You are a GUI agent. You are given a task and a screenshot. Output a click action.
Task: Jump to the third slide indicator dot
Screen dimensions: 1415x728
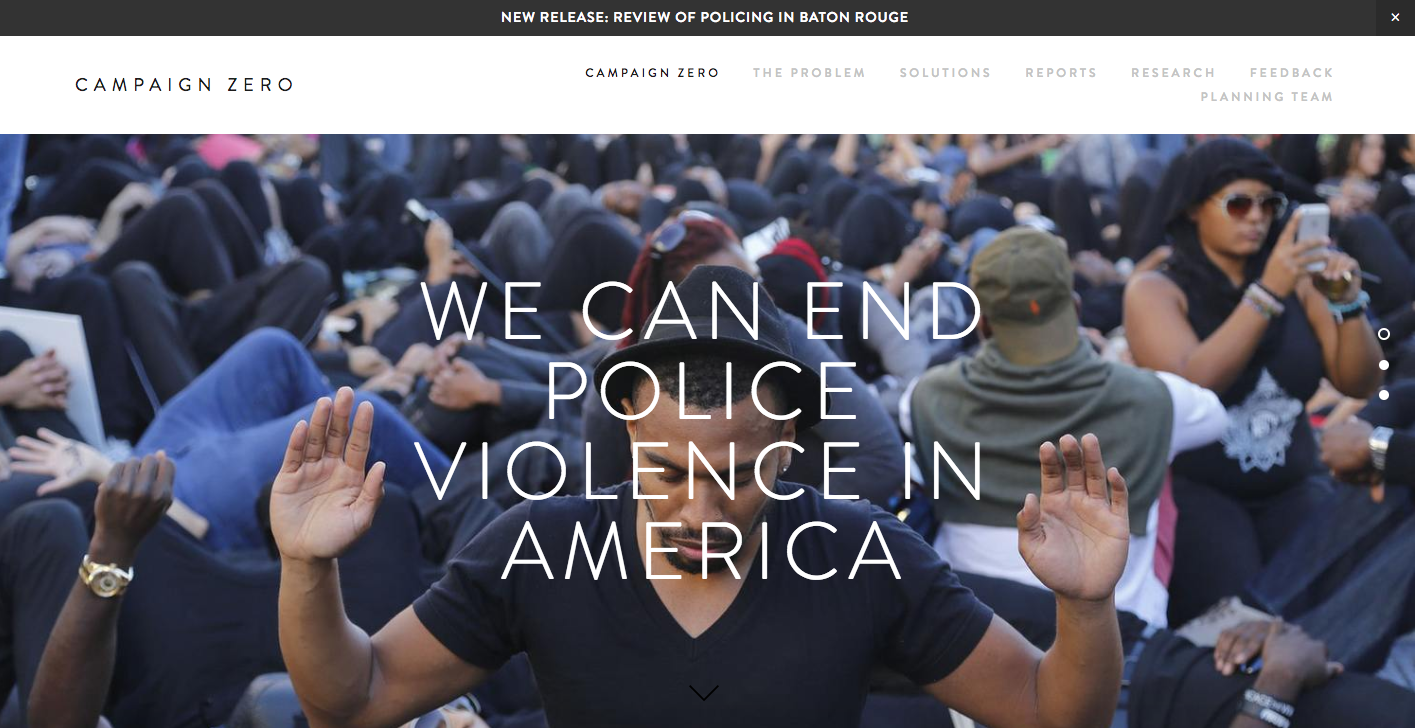coord(1384,395)
